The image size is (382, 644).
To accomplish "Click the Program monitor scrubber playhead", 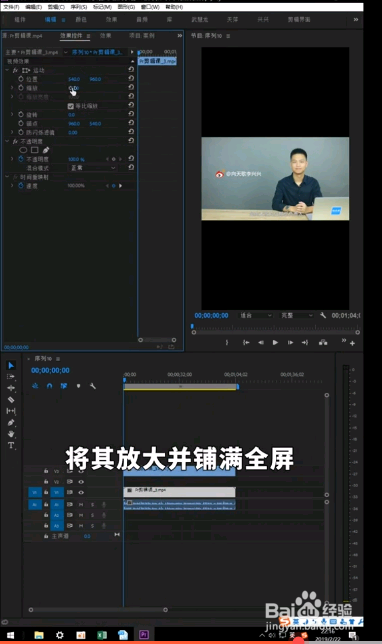I will (x=192, y=327).
